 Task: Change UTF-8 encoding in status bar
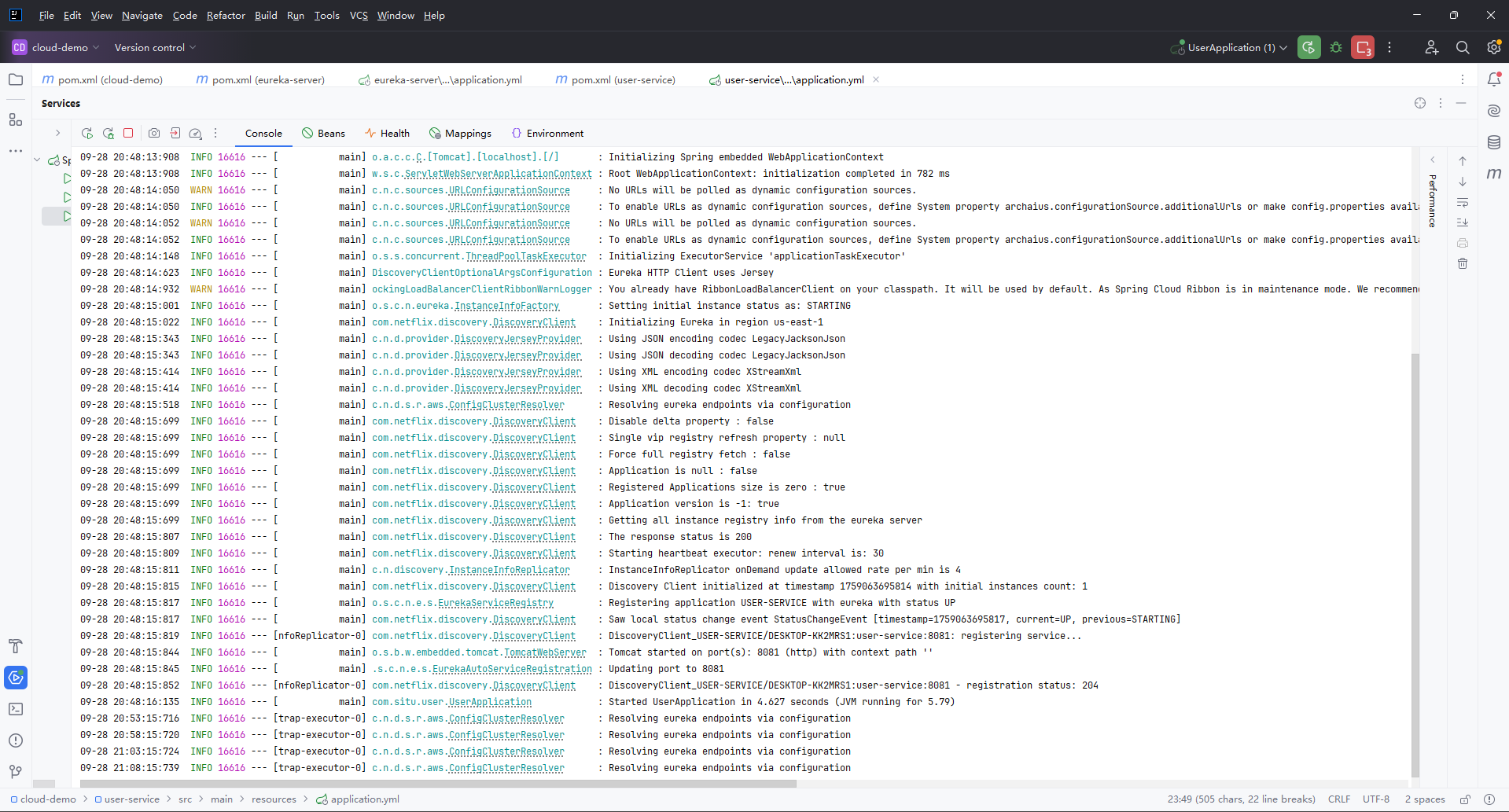[1376, 799]
